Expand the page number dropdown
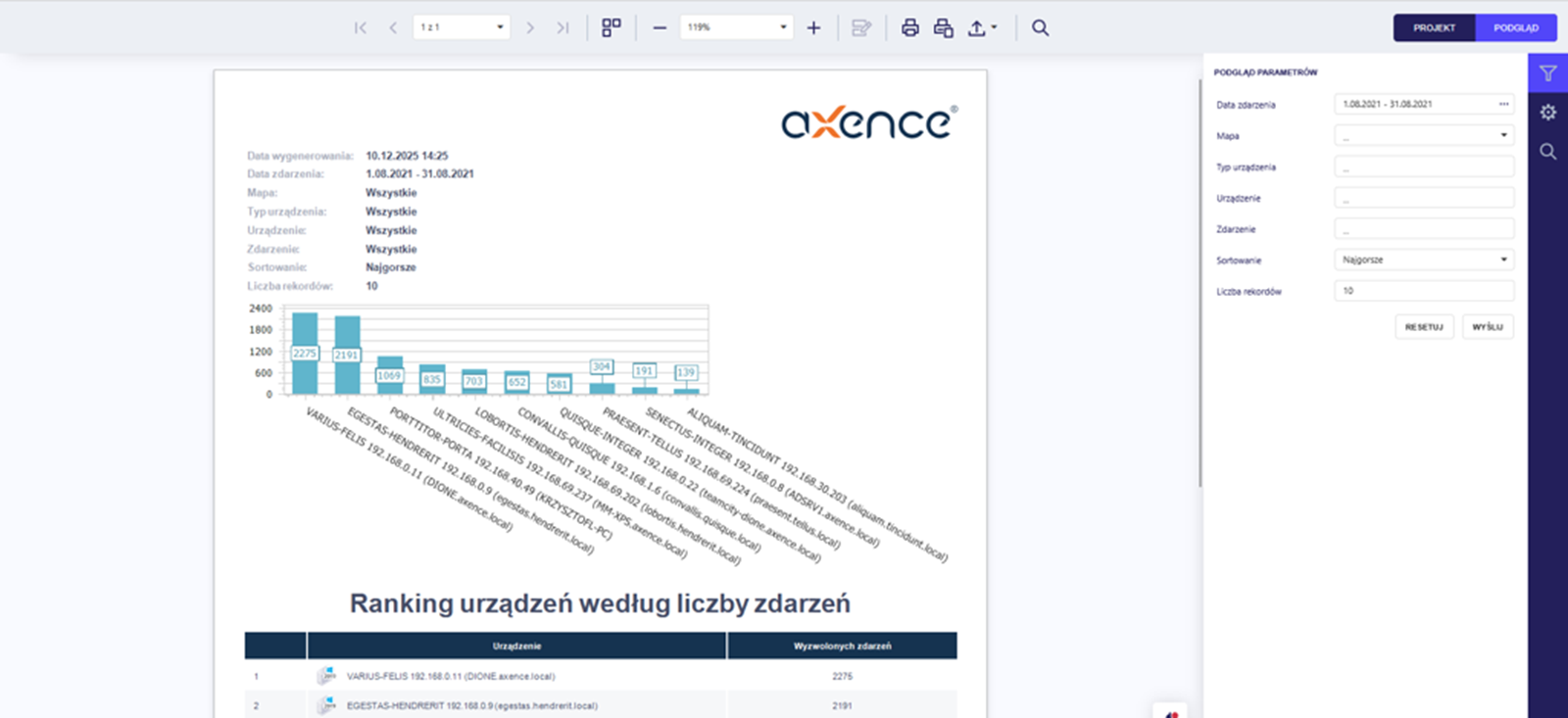 500,27
